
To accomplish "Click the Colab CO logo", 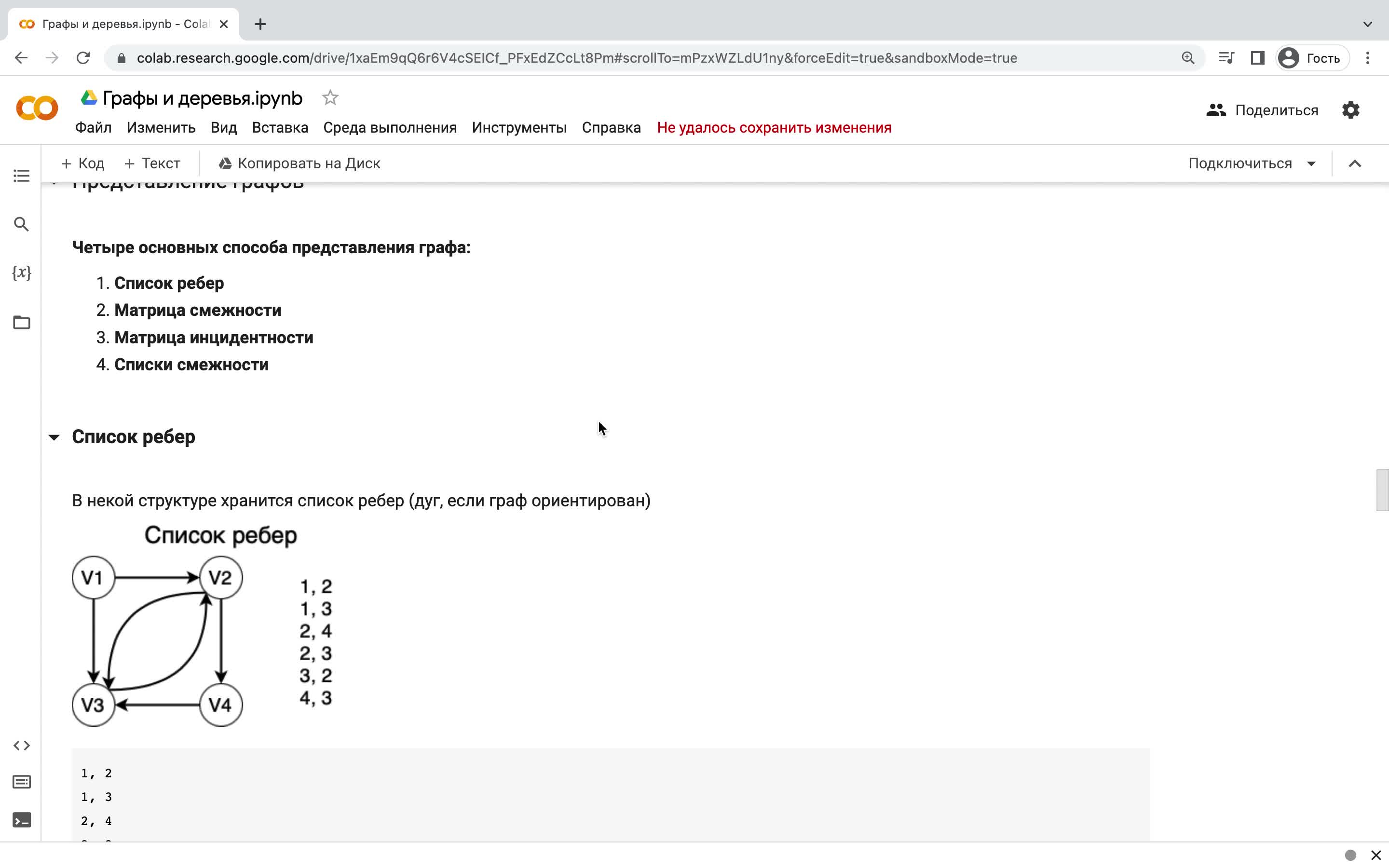I will tap(37, 108).
